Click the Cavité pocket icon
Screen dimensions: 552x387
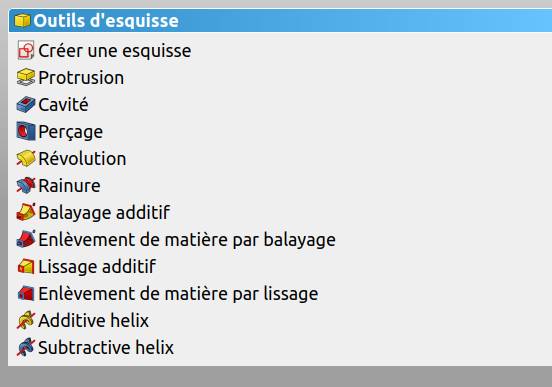pos(26,105)
